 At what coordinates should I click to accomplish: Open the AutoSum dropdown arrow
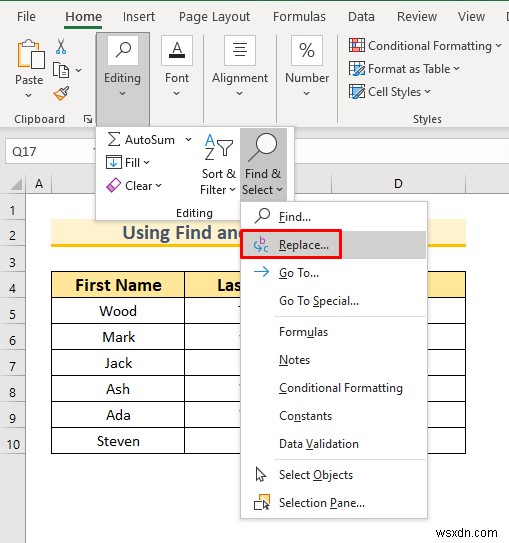(x=188, y=140)
